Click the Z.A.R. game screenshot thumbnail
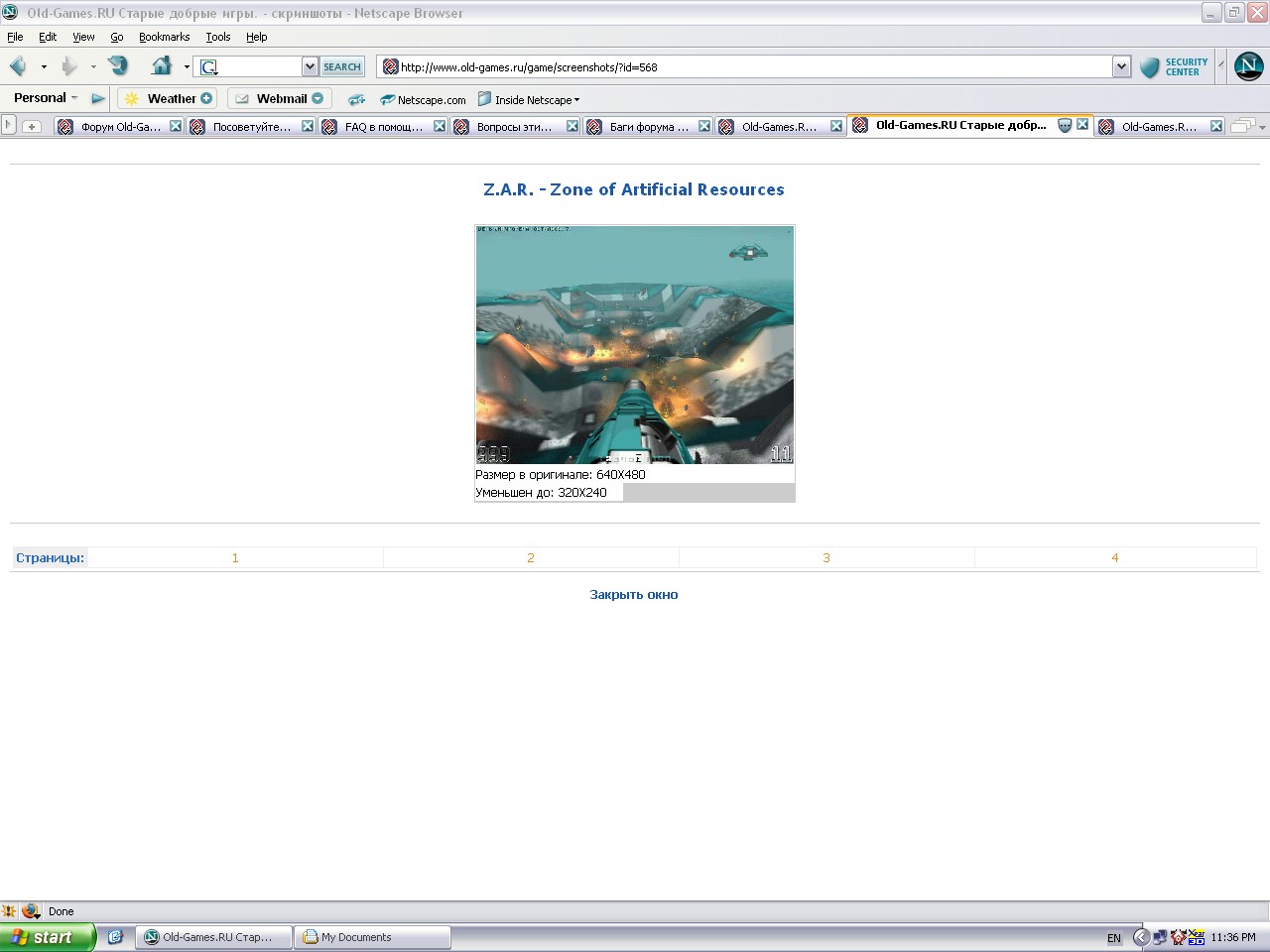Viewport: 1270px width, 952px height. click(x=635, y=345)
